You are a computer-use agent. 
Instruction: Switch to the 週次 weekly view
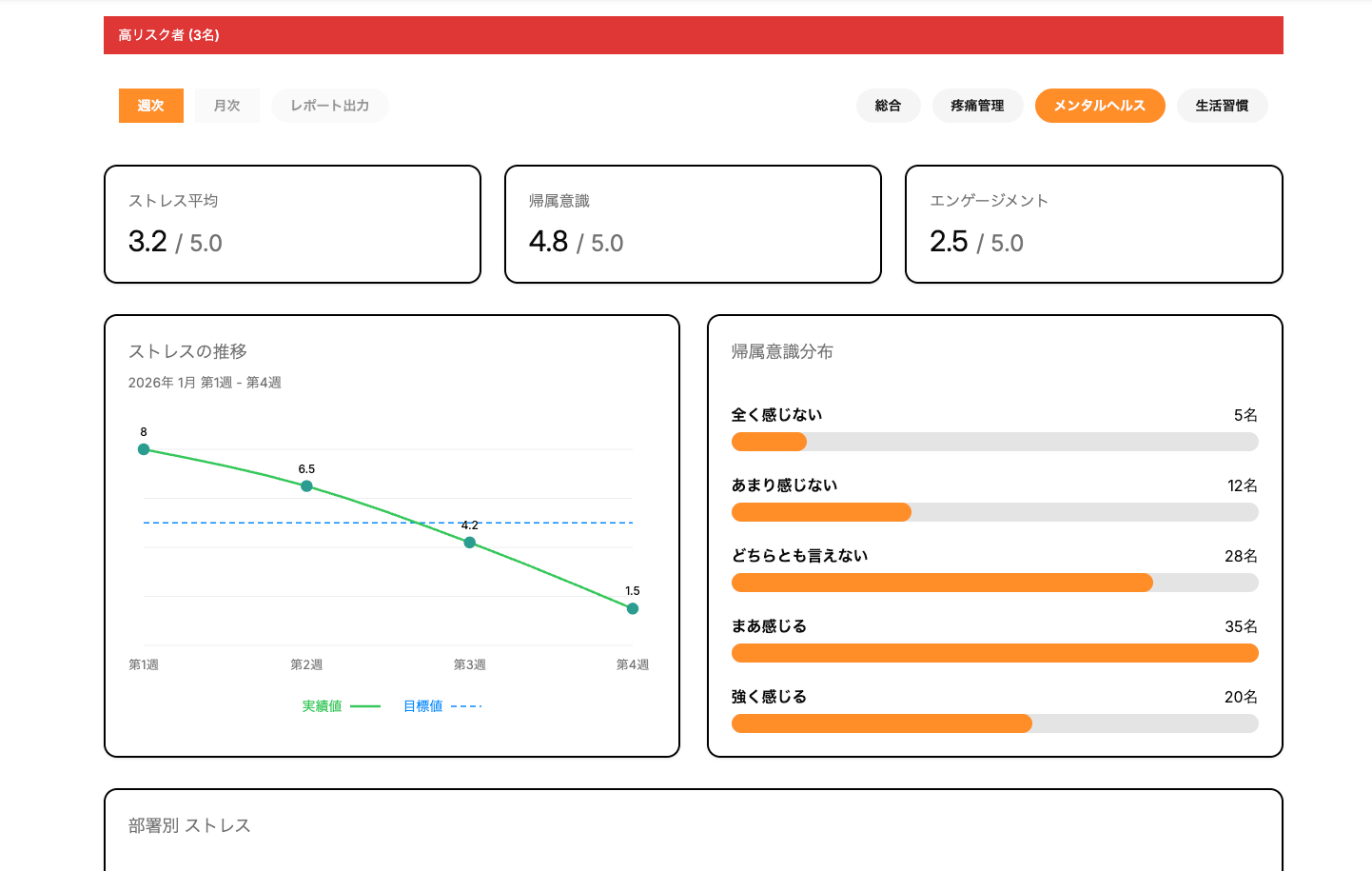[150, 106]
